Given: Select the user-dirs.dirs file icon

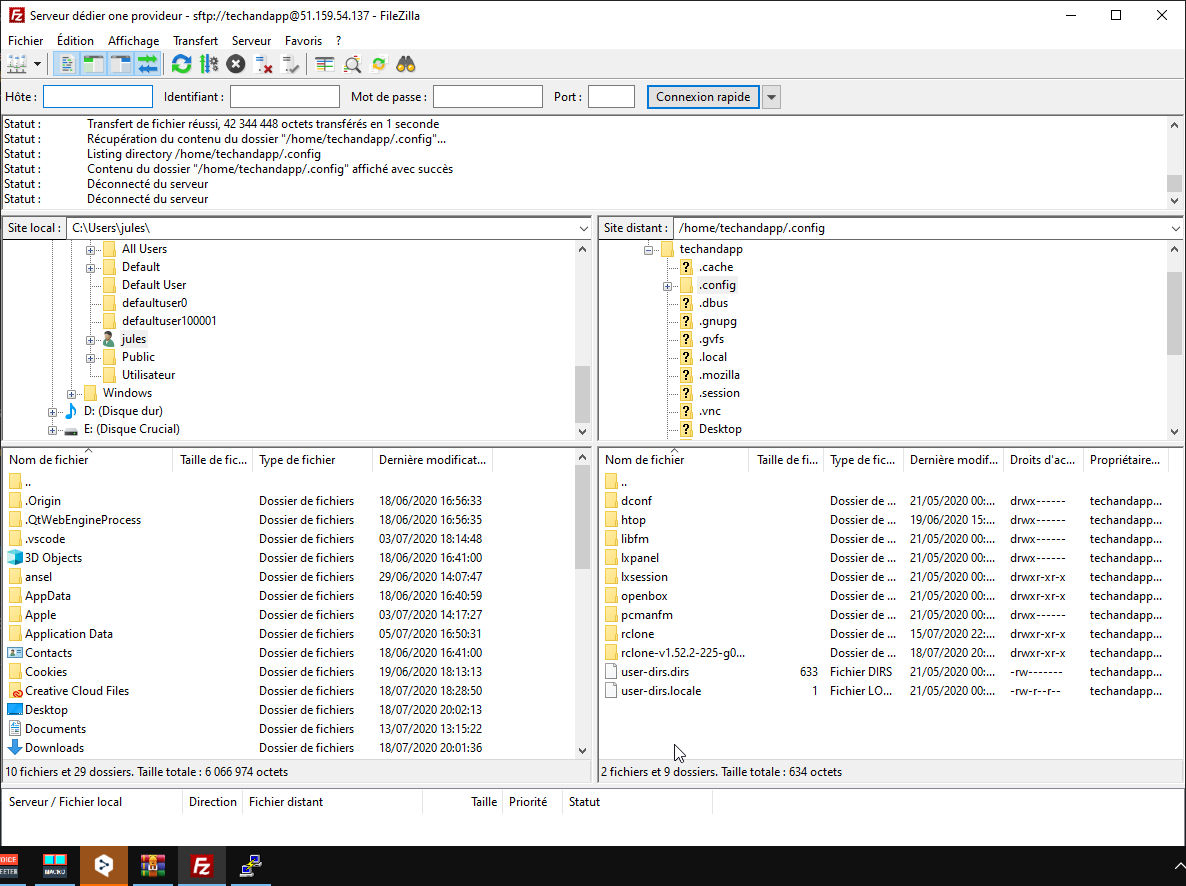Looking at the screenshot, I should tap(611, 672).
